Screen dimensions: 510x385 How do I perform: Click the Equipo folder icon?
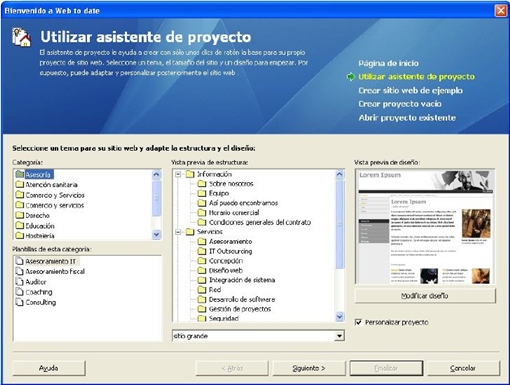202,193
